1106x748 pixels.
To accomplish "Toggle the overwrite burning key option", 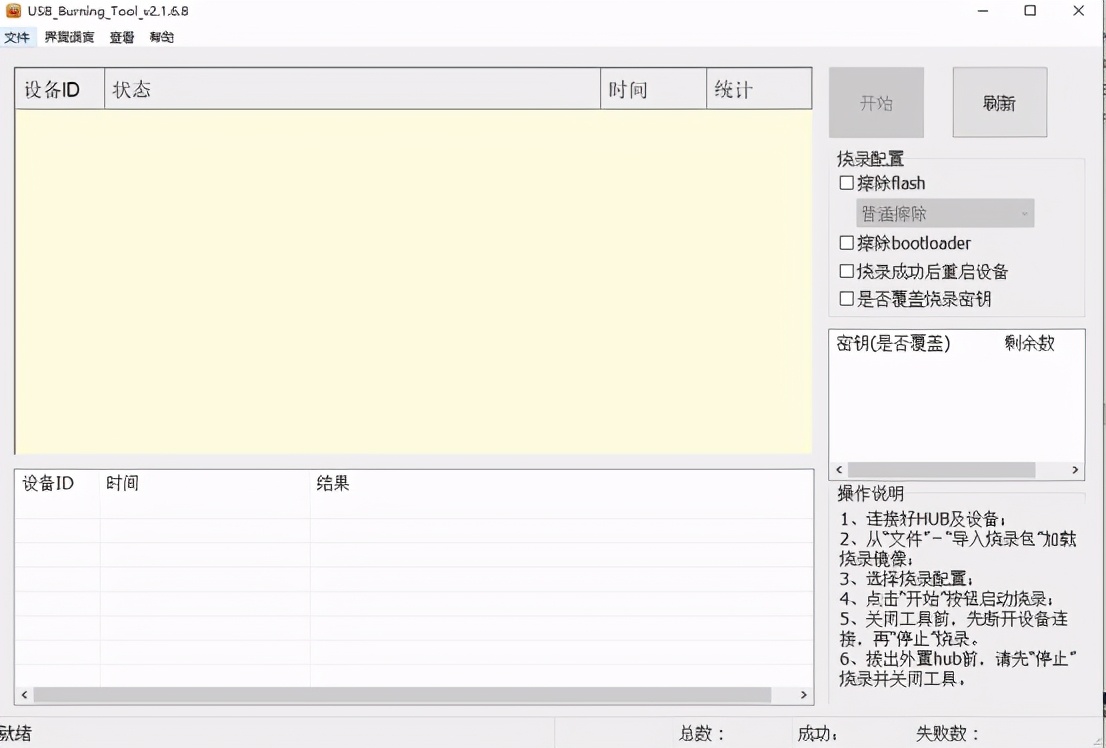I will pyautogui.click(x=845, y=299).
